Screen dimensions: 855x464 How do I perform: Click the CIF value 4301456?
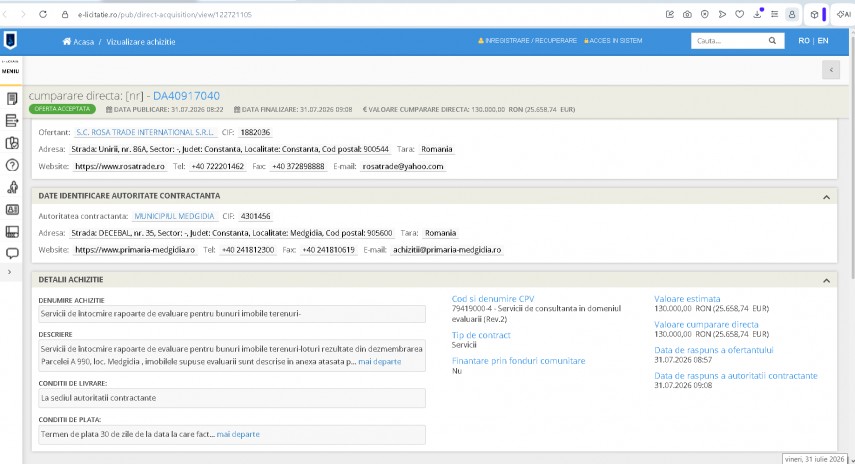(255, 216)
